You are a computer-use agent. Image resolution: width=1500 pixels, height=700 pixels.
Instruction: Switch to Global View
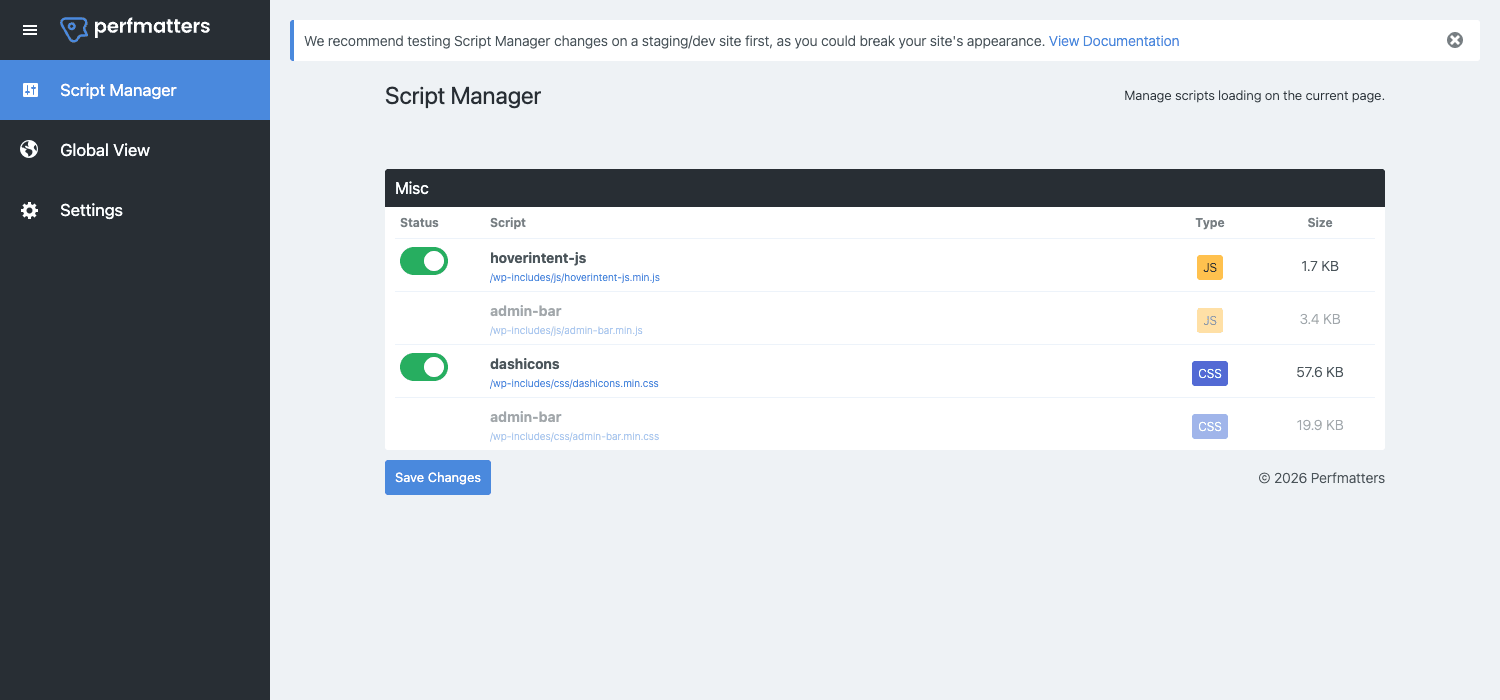135,150
